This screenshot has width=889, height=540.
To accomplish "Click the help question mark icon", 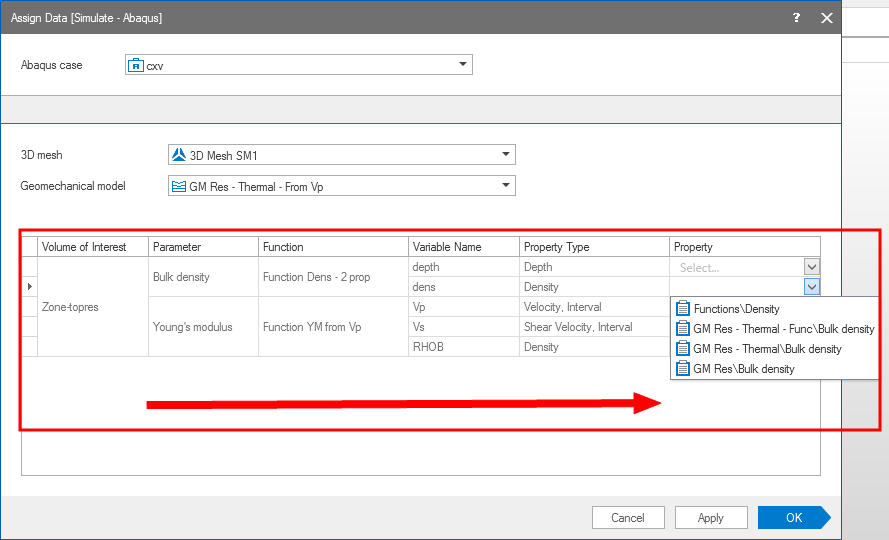I will pos(796,18).
